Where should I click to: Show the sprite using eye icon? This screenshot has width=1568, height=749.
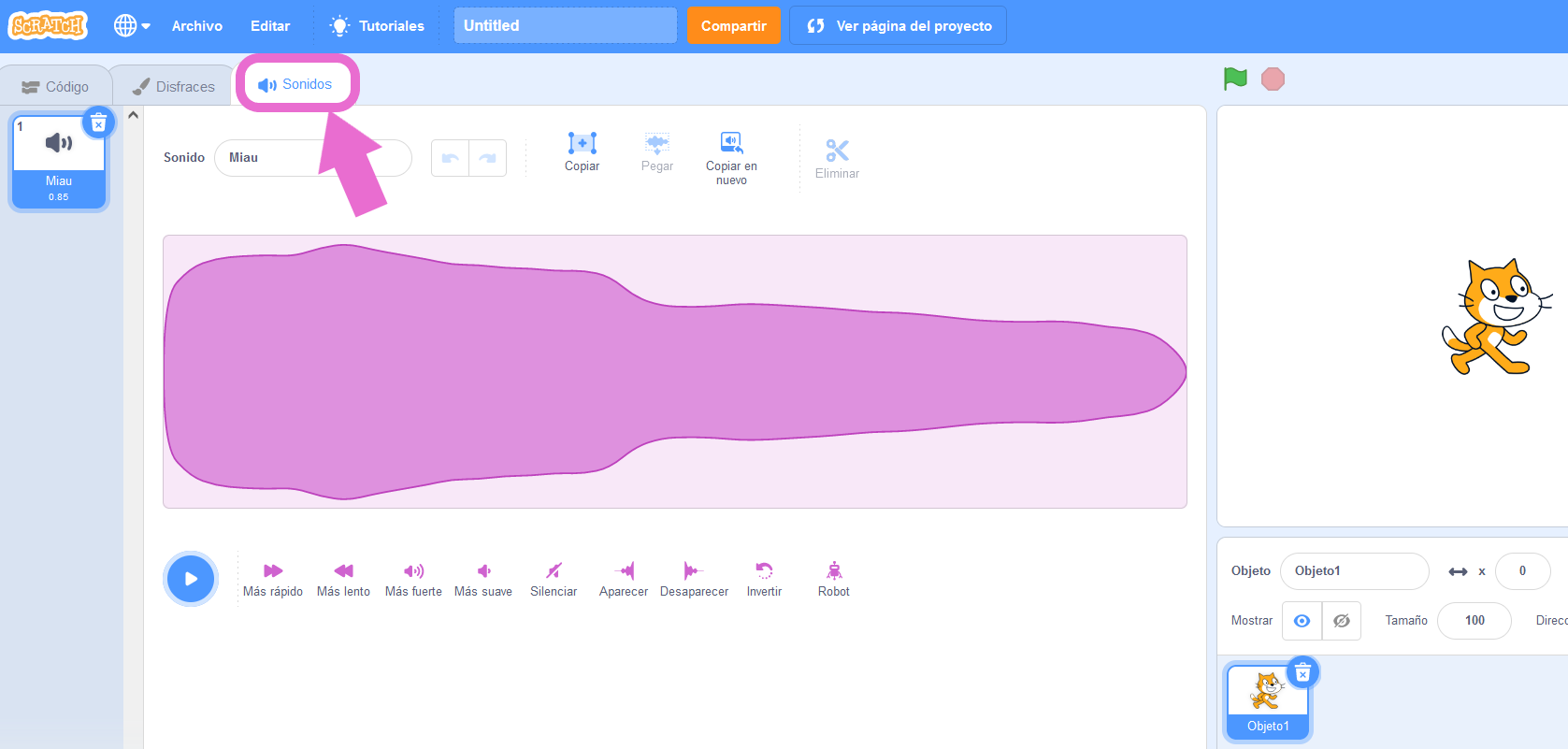(x=1302, y=621)
